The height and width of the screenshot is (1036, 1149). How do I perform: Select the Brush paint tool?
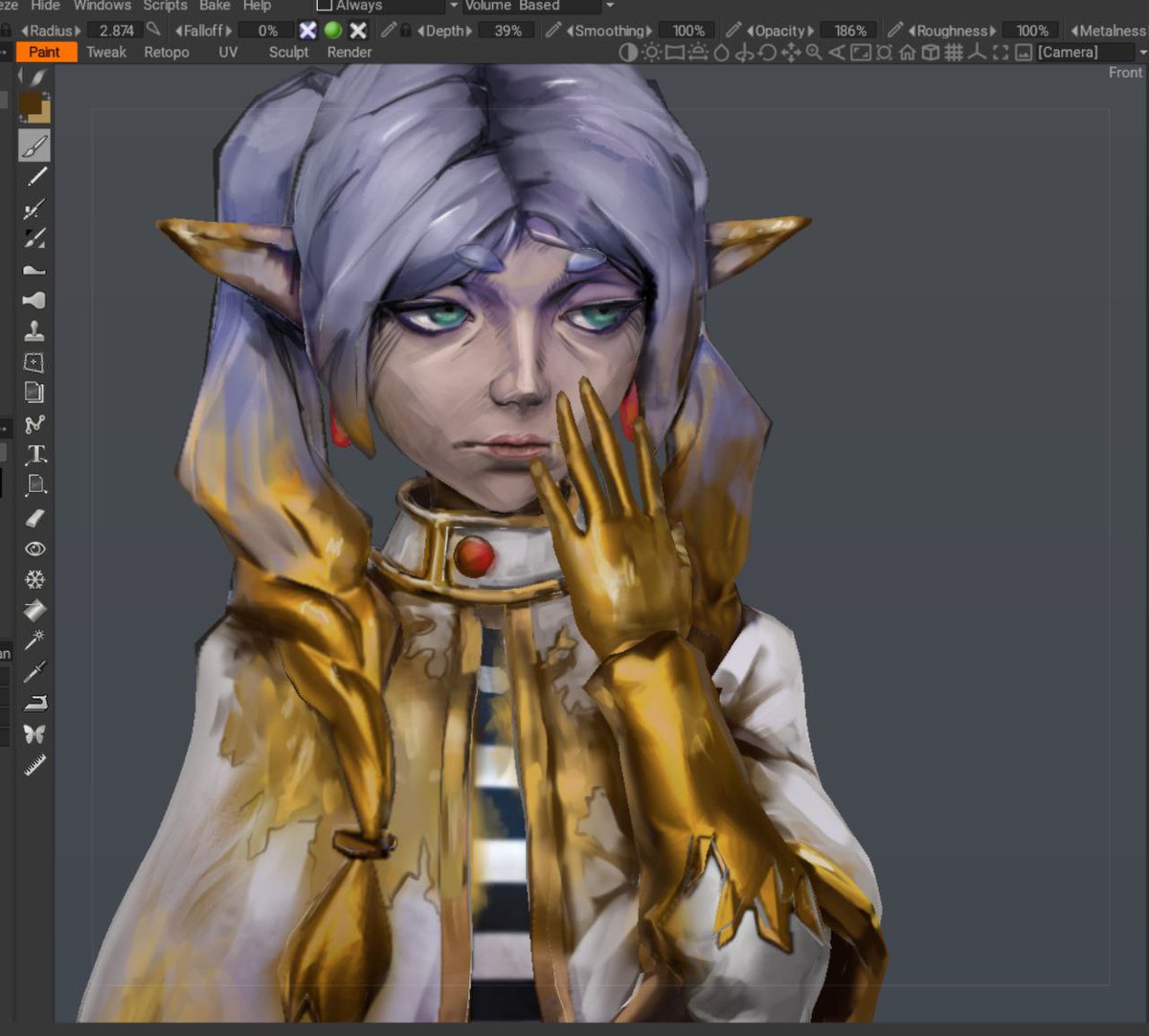coord(34,146)
